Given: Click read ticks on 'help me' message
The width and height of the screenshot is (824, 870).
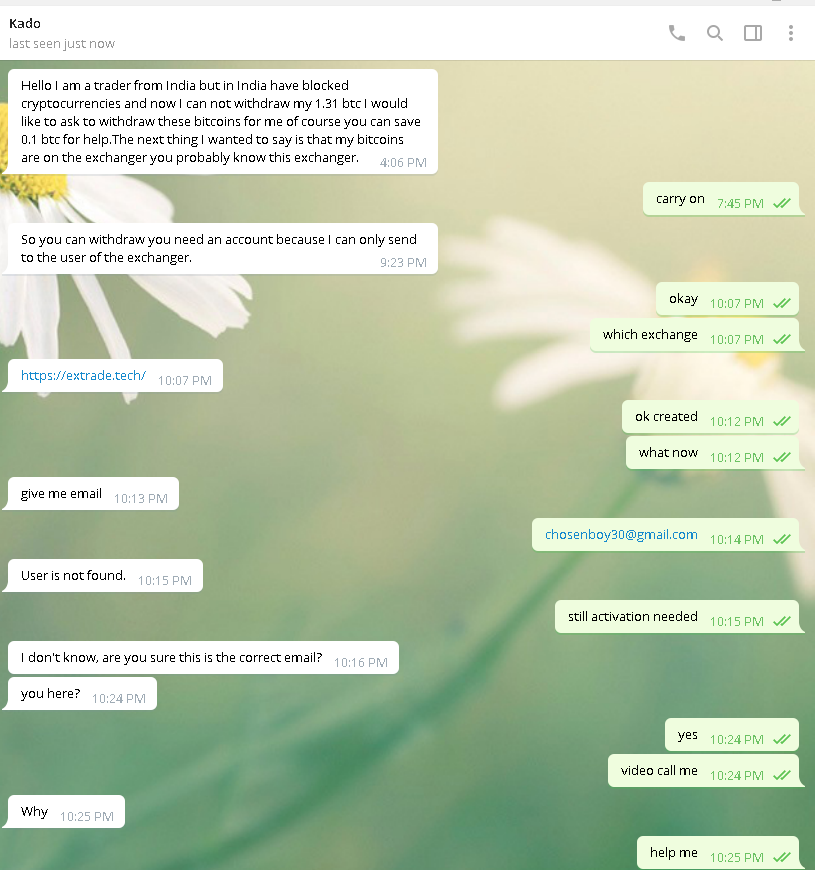Looking at the screenshot, I should (x=782, y=857).
